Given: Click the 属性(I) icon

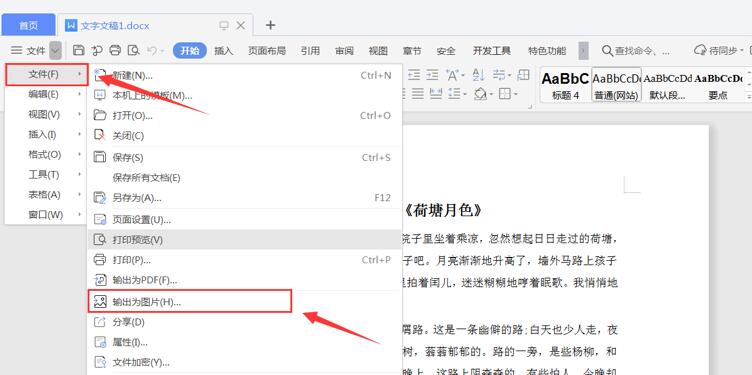Looking at the screenshot, I should coord(100,342).
